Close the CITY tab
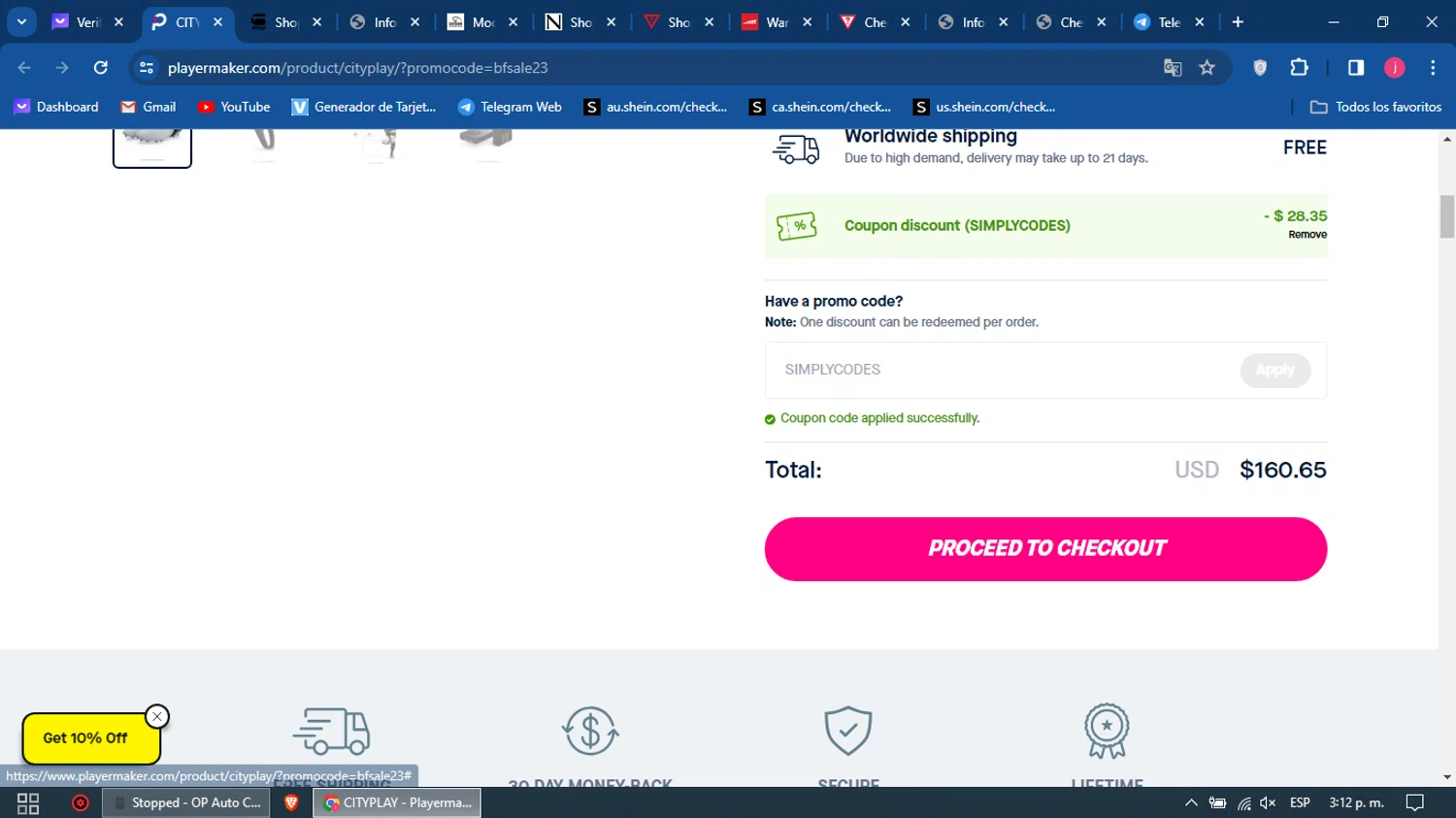 218,21
